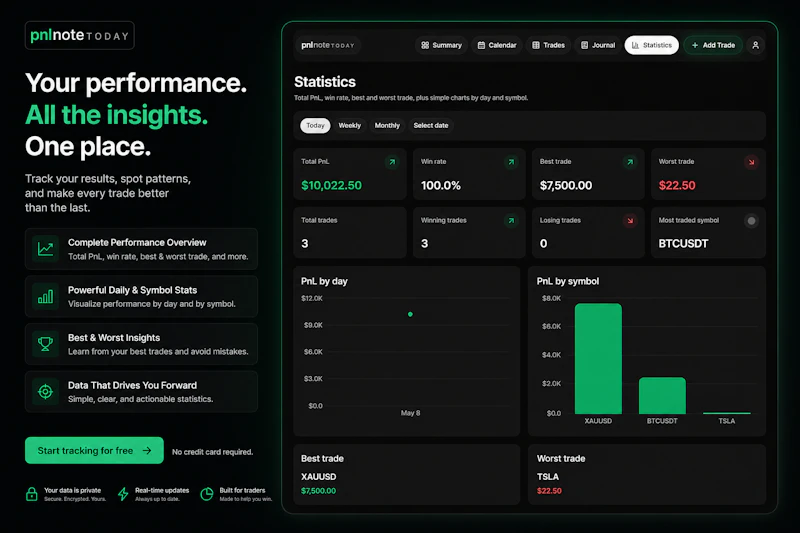Click the PnL by symbol chart title
The image size is (800, 533).
(568, 282)
